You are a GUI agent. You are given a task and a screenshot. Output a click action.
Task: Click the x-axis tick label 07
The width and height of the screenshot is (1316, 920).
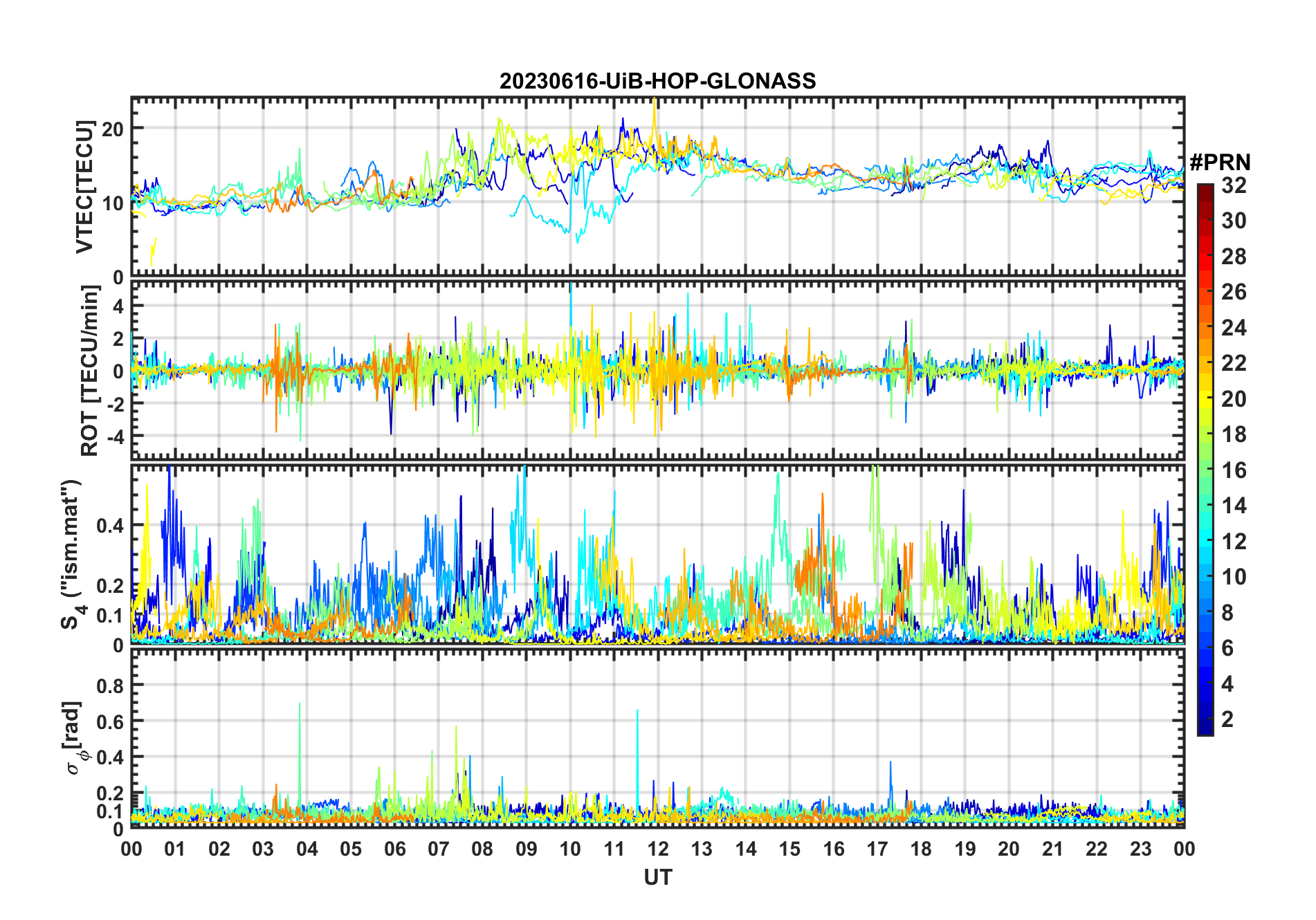coord(439,849)
